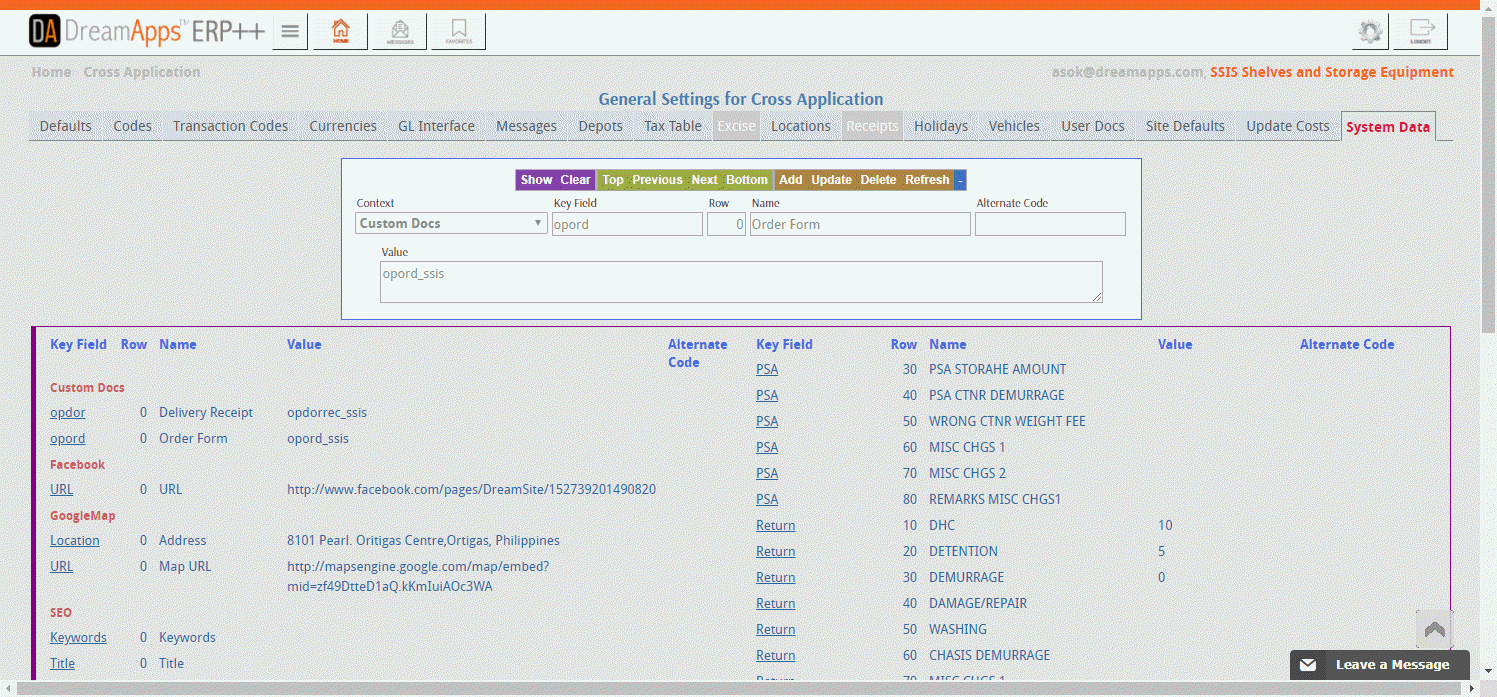The width and height of the screenshot is (1497, 697).
Task: Click the DreamApps ERP++ logo
Action: pyautogui.click(x=148, y=32)
